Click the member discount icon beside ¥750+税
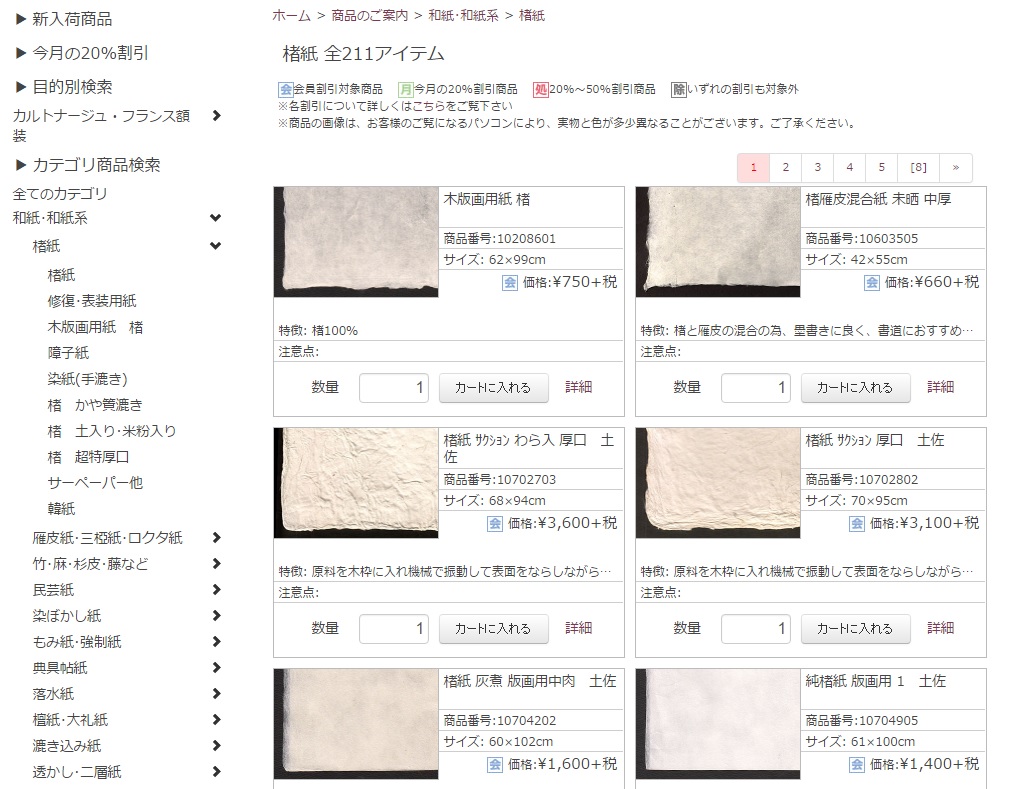The width and height of the screenshot is (1023, 789). coord(510,283)
